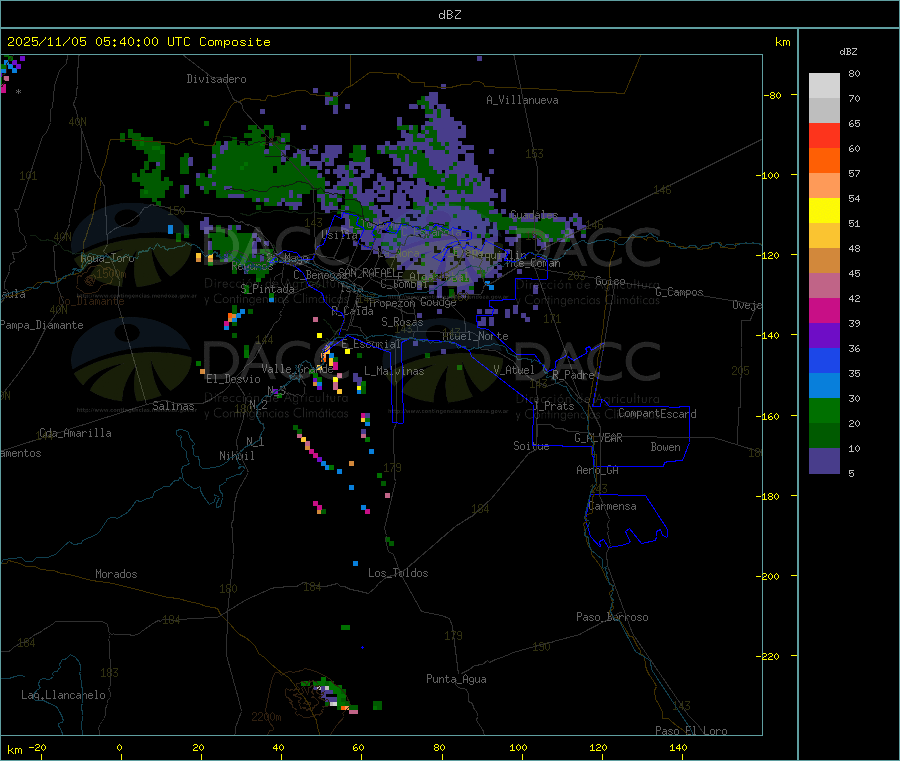The image size is (900, 761).
Task: Click the 'Atuel_Norte' map label
Action: [475, 336]
